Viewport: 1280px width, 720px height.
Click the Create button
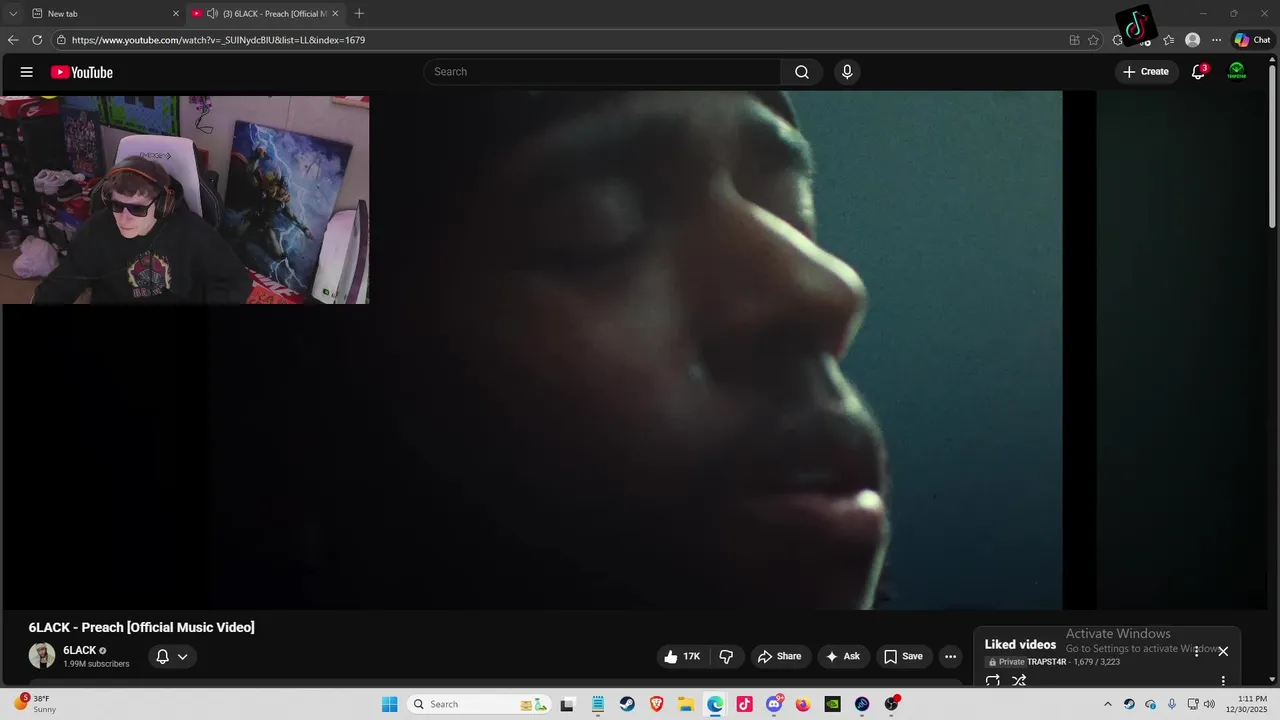coord(1146,72)
